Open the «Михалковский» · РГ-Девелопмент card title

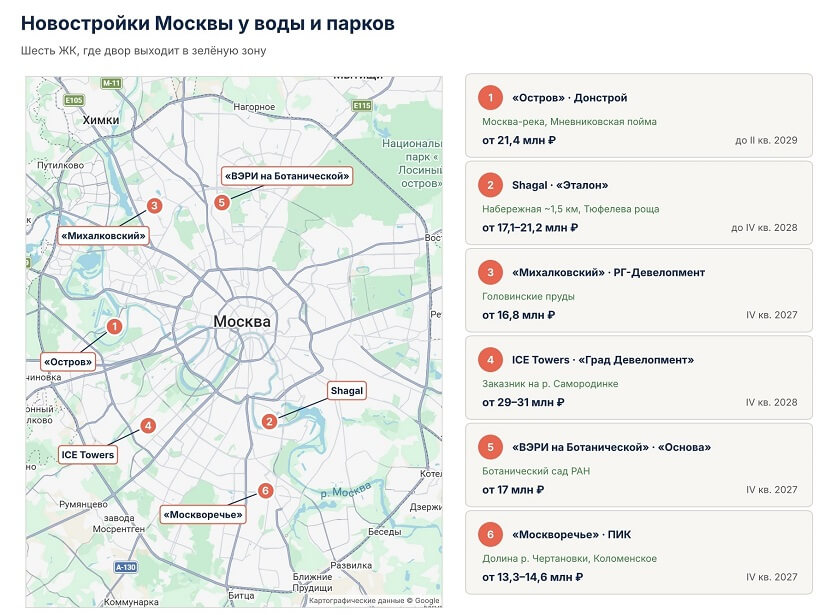(609, 272)
